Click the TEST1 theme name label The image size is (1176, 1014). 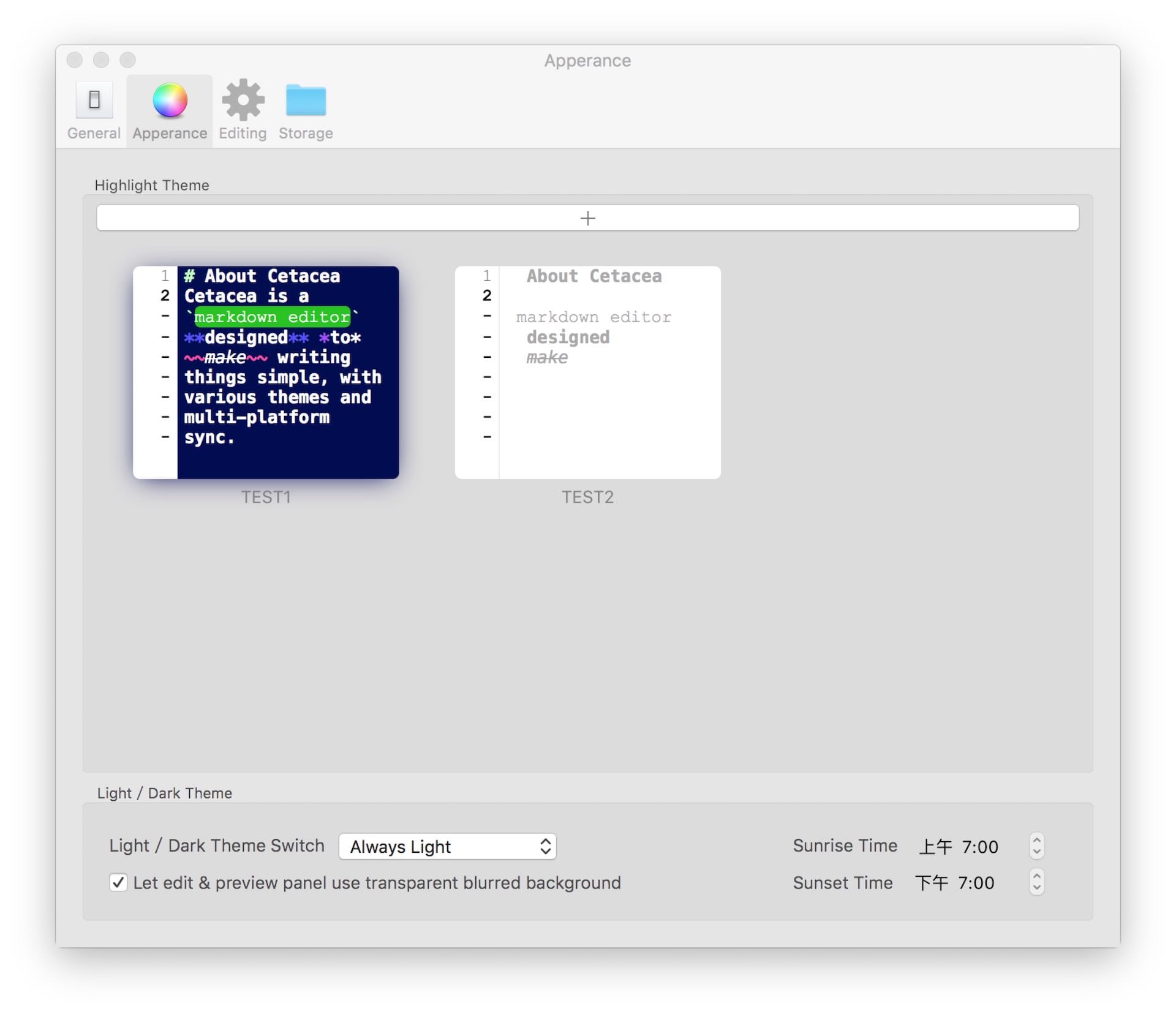coord(266,497)
